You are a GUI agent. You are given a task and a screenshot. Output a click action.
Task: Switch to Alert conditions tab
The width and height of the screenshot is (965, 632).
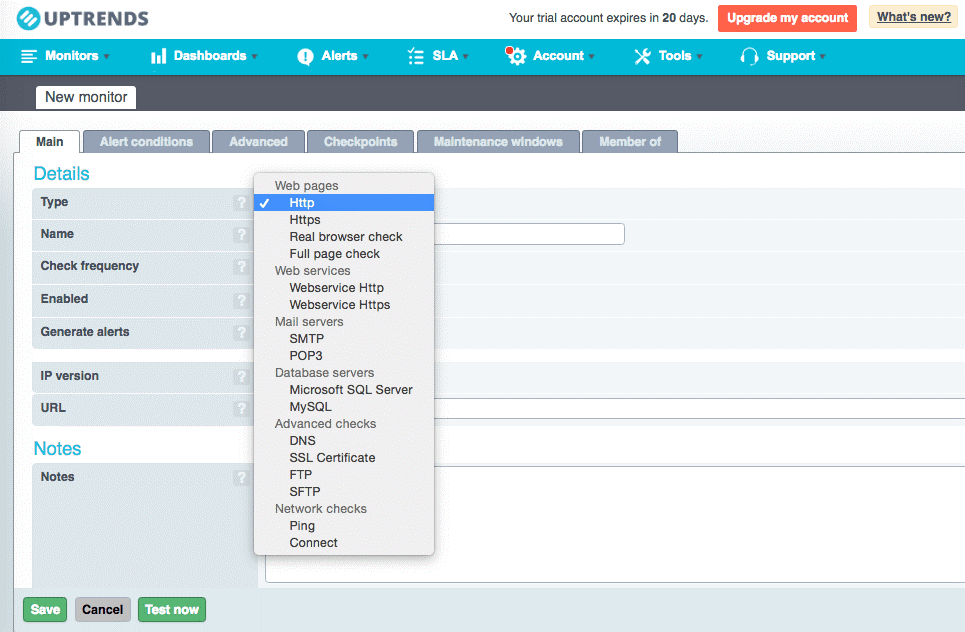(x=146, y=142)
